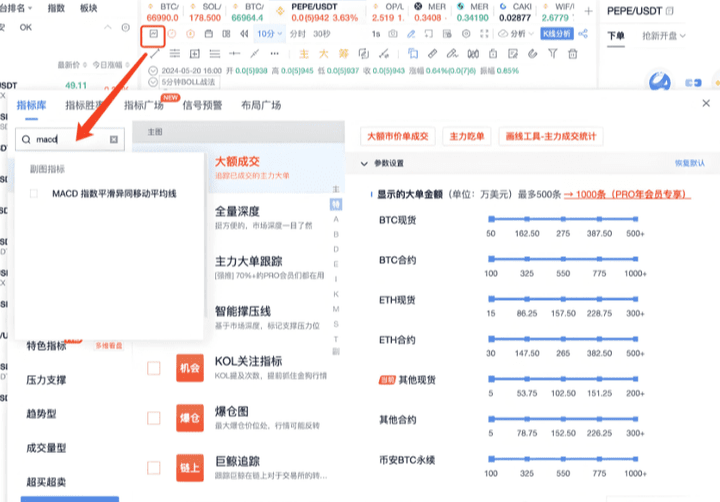The image size is (720, 502).
Task: Close the indicator library panel
Action: coord(706,103)
